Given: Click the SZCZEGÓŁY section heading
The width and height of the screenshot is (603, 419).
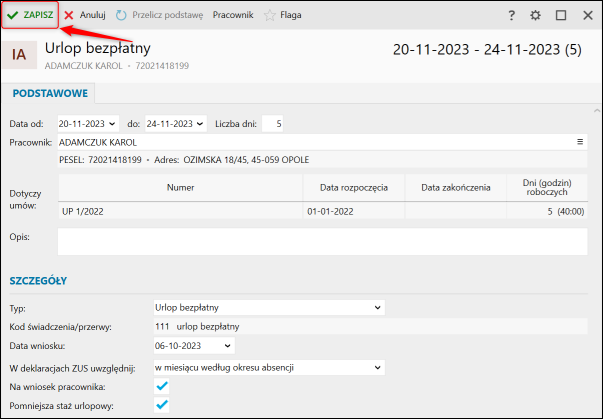Looking at the screenshot, I should click(x=38, y=281).
